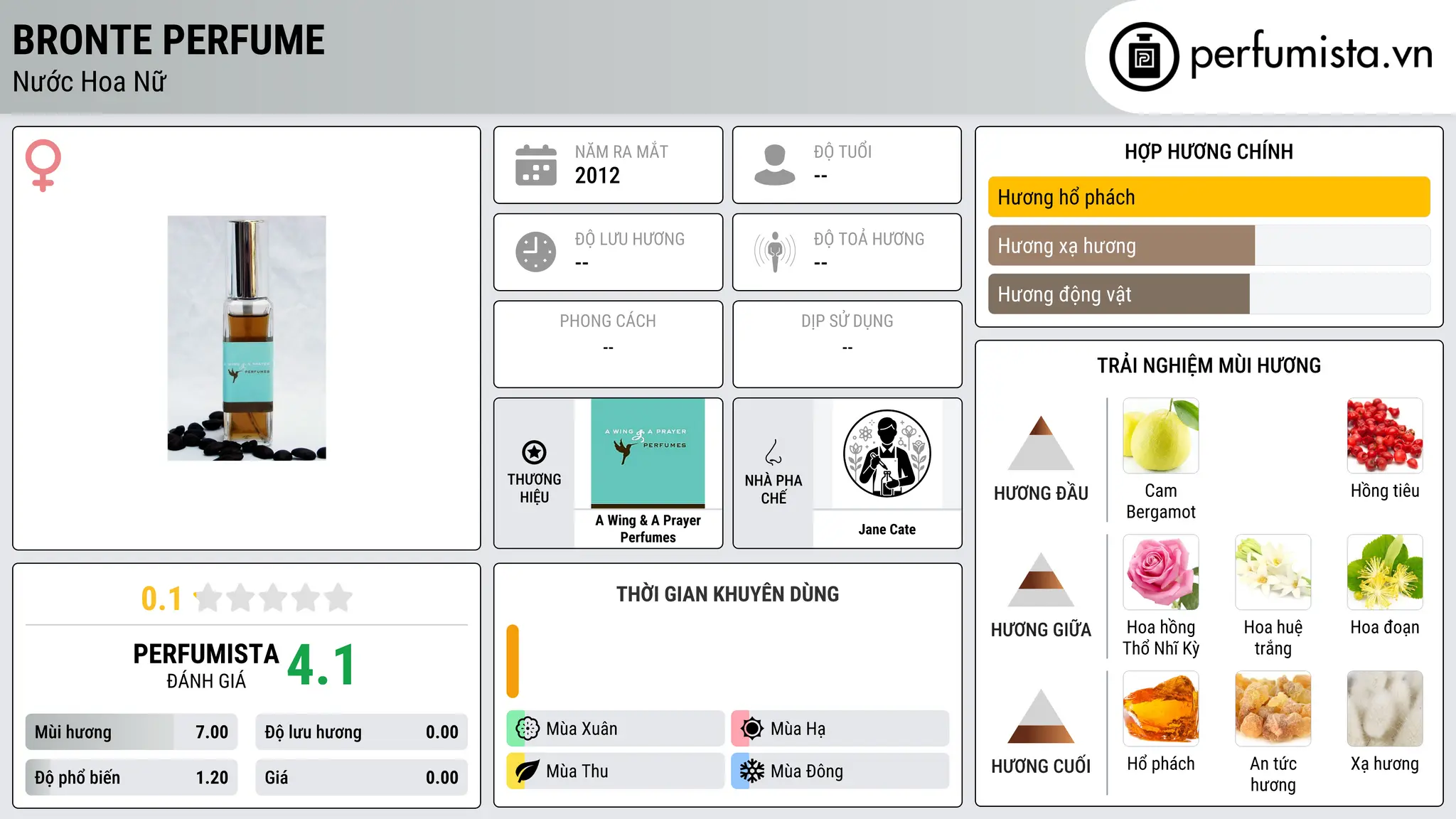Click the Hương đầu pyramid icon
This screenshot has height=819, width=1456.
coord(1041,442)
